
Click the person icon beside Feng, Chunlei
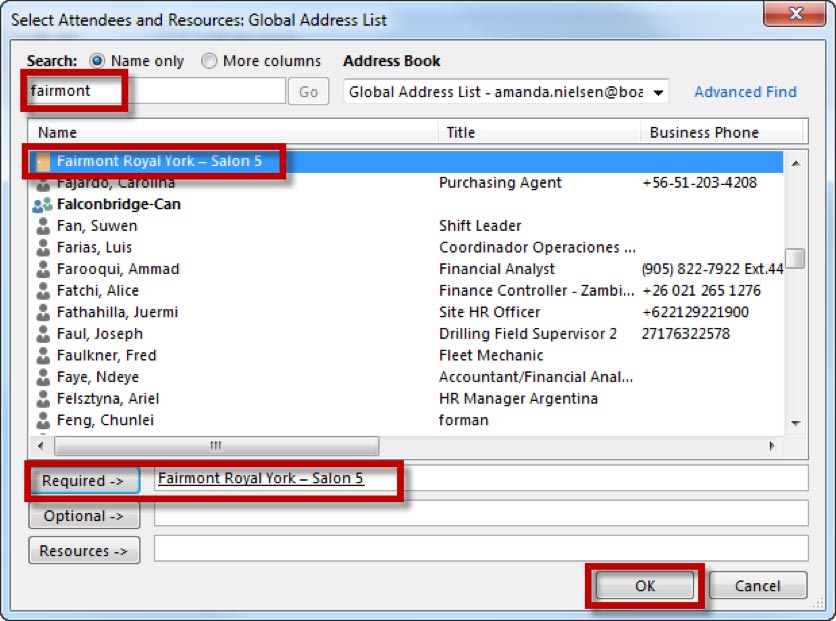click(42, 421)
